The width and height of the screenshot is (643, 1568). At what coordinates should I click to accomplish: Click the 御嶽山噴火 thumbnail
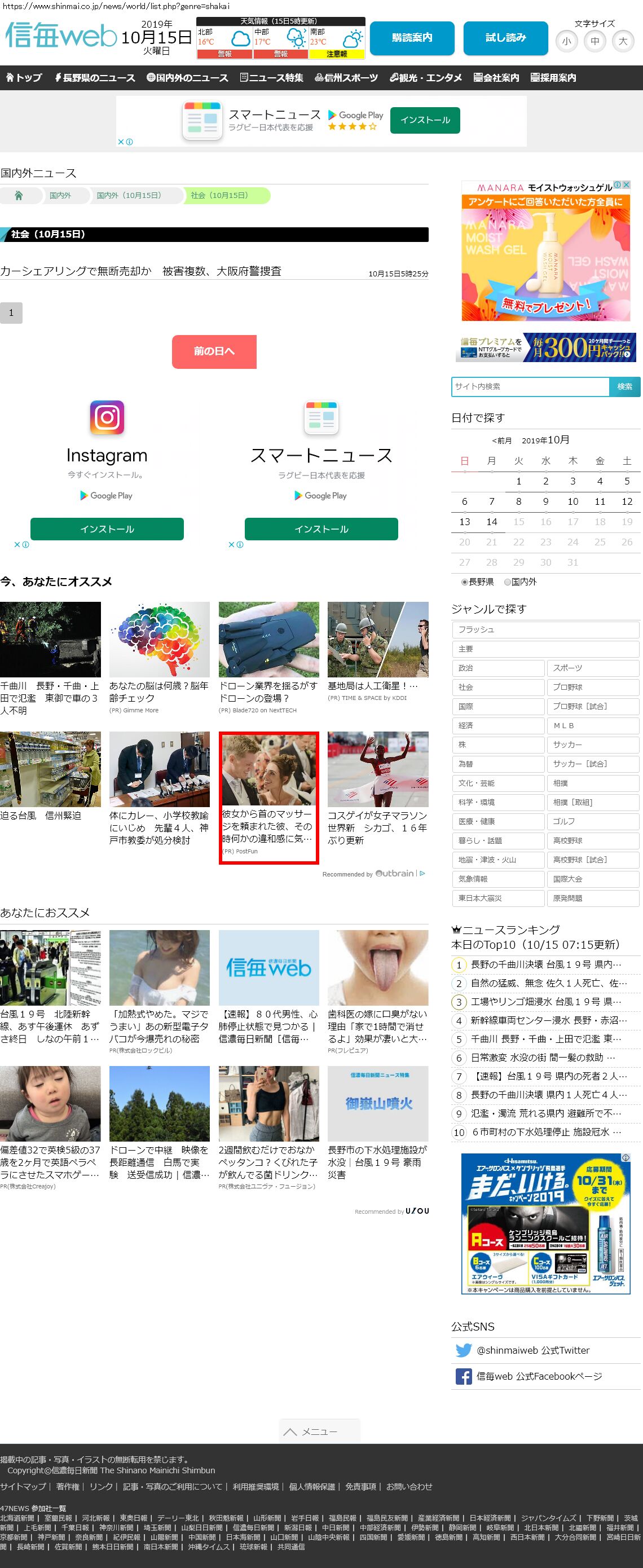378,1104
